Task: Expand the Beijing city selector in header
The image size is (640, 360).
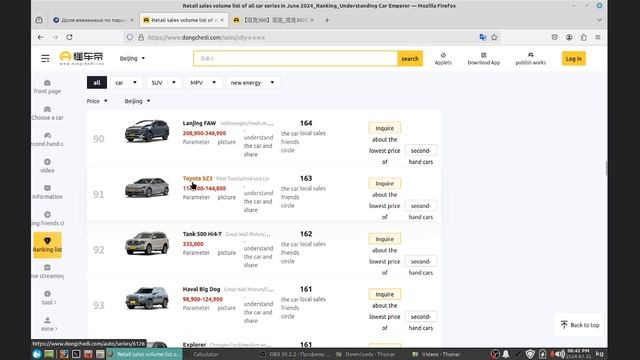Action: (x=132, y=58)
